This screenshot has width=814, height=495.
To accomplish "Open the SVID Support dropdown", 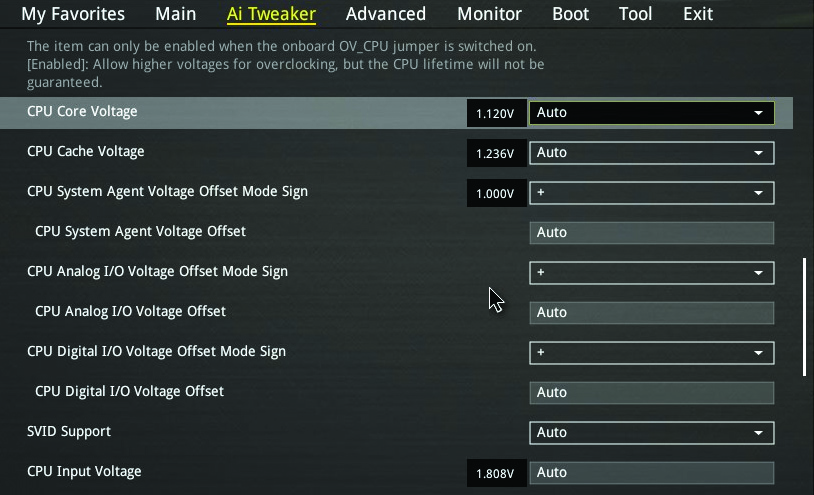I will point(652,432).
